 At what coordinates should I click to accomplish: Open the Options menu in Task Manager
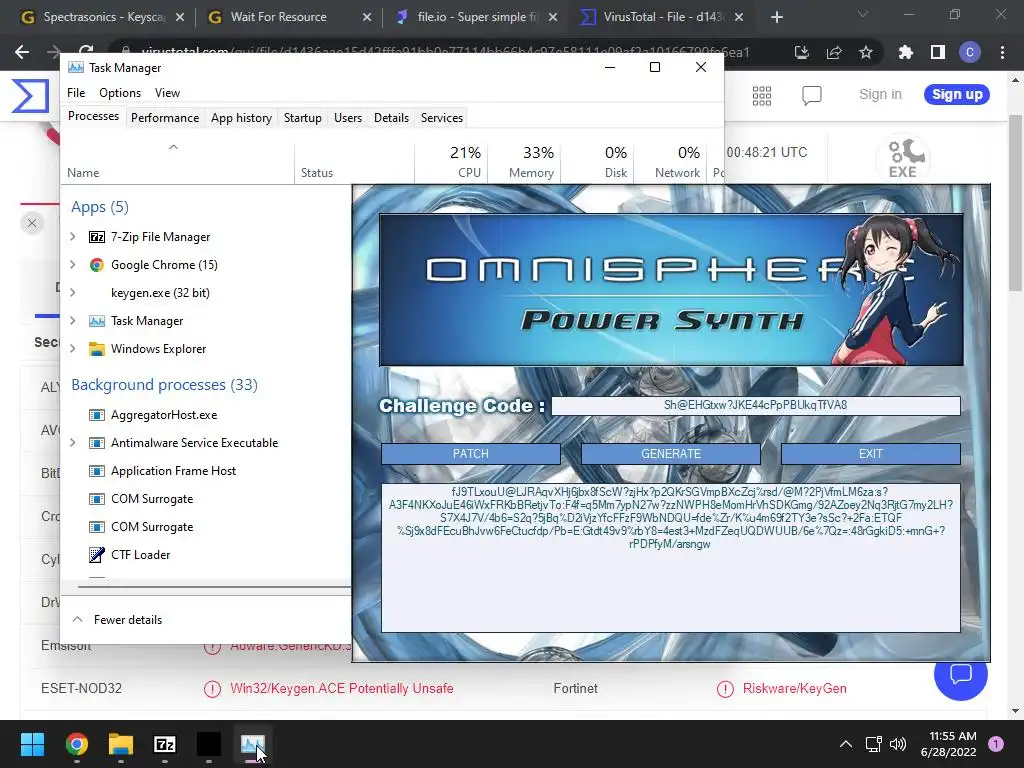[x=120, y=93]
